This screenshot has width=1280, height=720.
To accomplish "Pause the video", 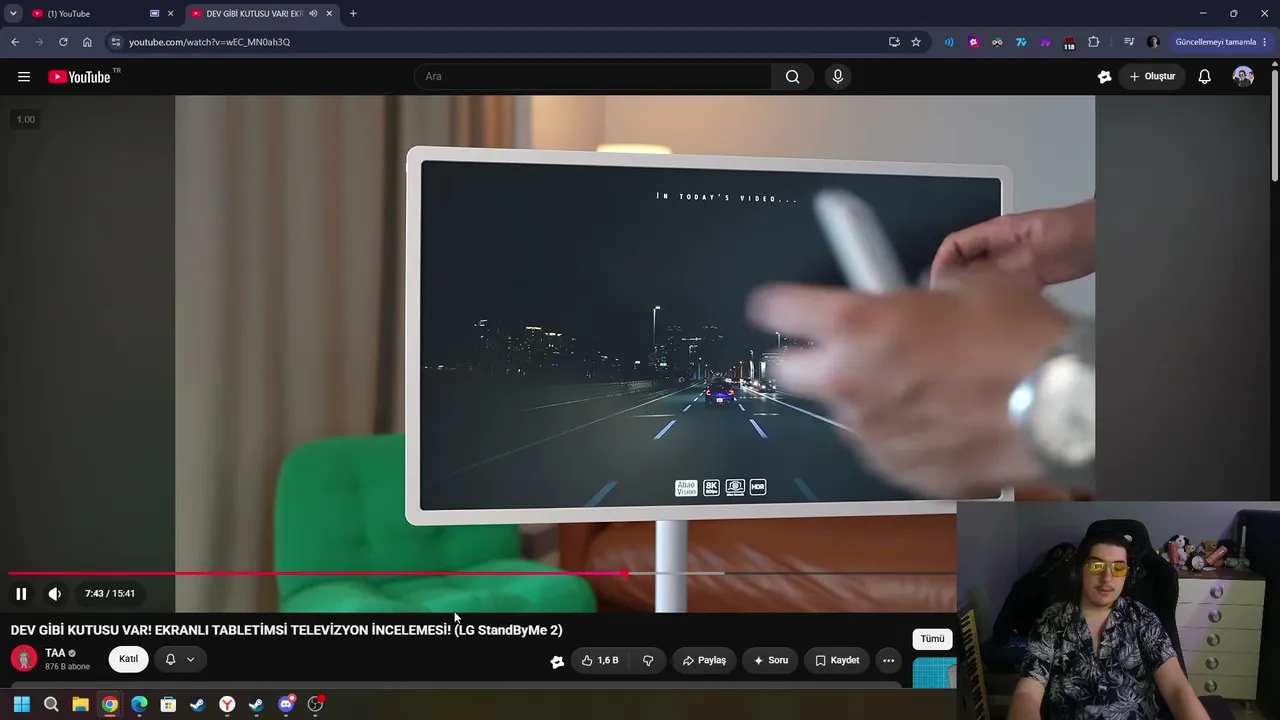I will (x=21, y=594).
